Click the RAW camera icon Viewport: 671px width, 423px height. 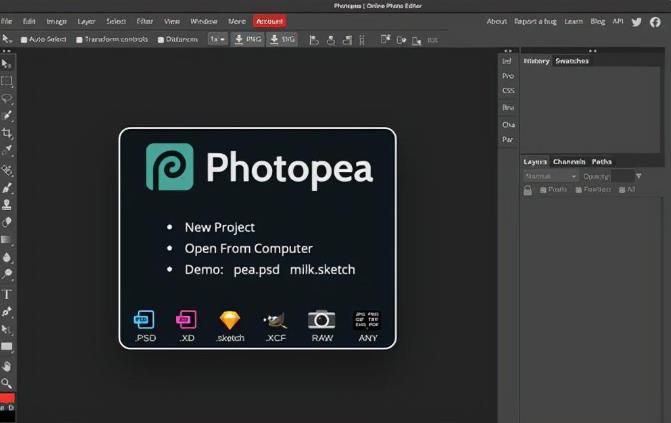coord(322,319)
